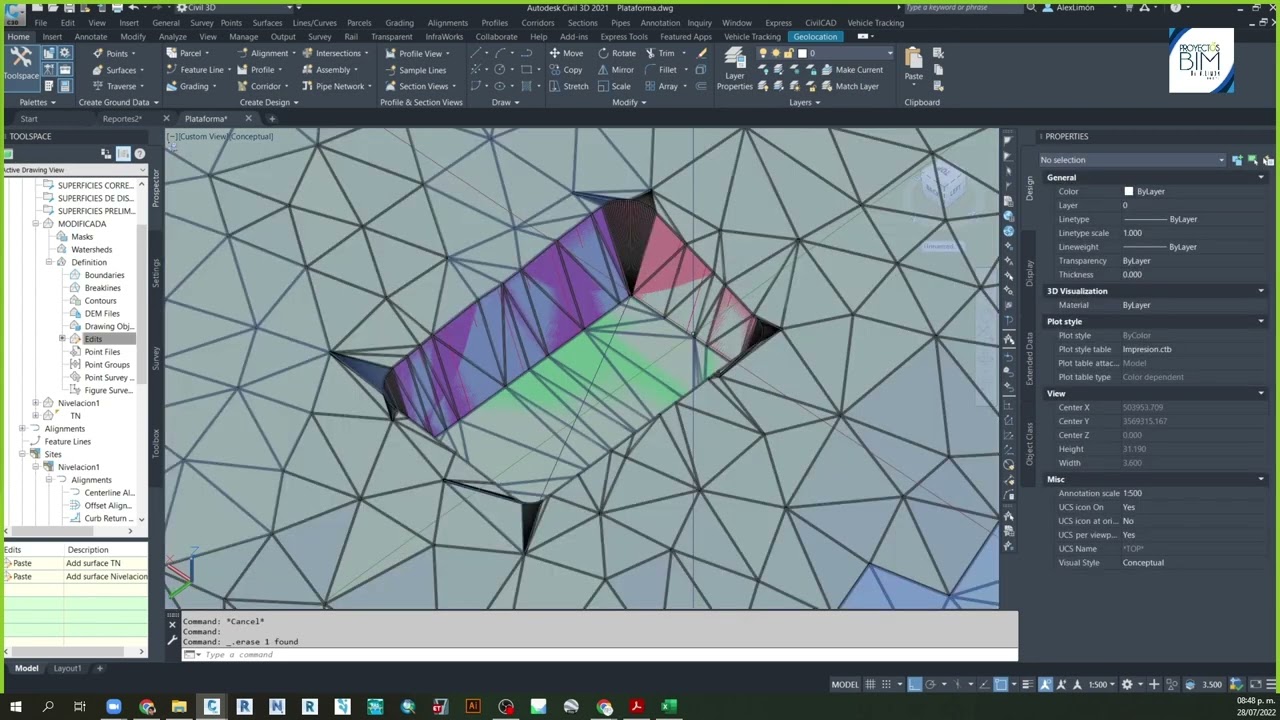Screen dimensions: 1280x720
Task: Open the No selection dropdown in Properties
Action: 1132,160
